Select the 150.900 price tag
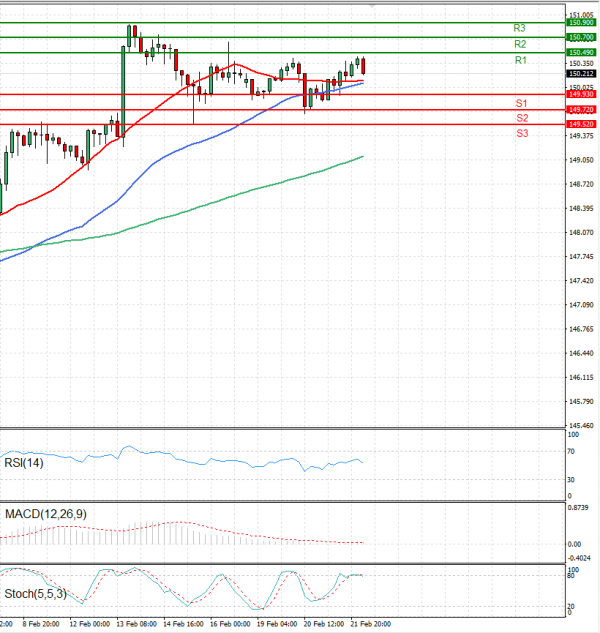 point(581,23)
